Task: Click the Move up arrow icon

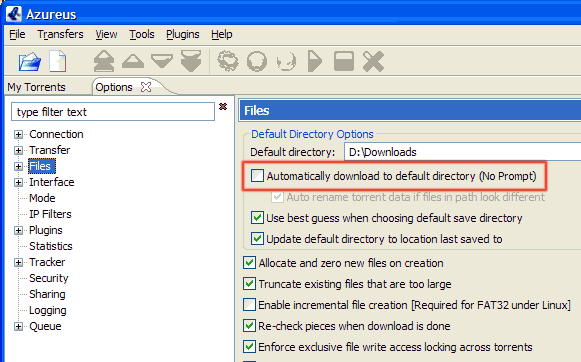Action: (133, 62)
